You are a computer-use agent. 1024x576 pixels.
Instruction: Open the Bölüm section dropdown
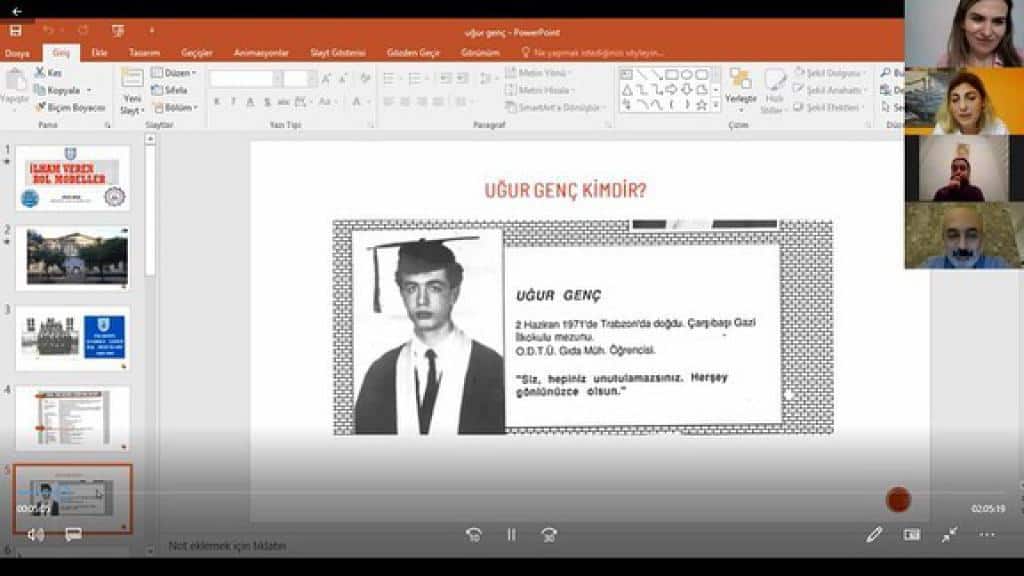coord(174,107)
